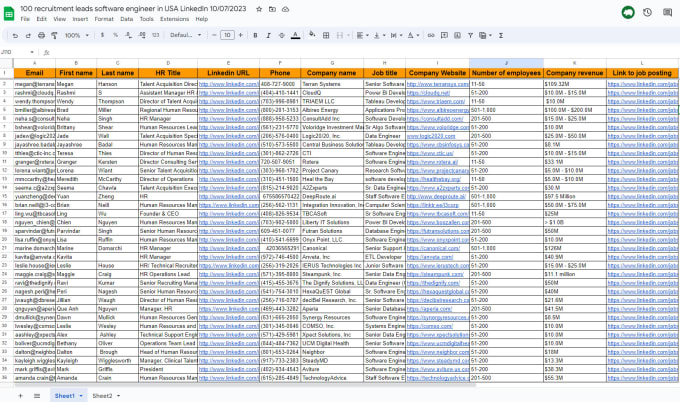Image resolution: width=680 pixels, height=402 pixels.
Task: Open the Help menu
Action: [x=202, y=19]
